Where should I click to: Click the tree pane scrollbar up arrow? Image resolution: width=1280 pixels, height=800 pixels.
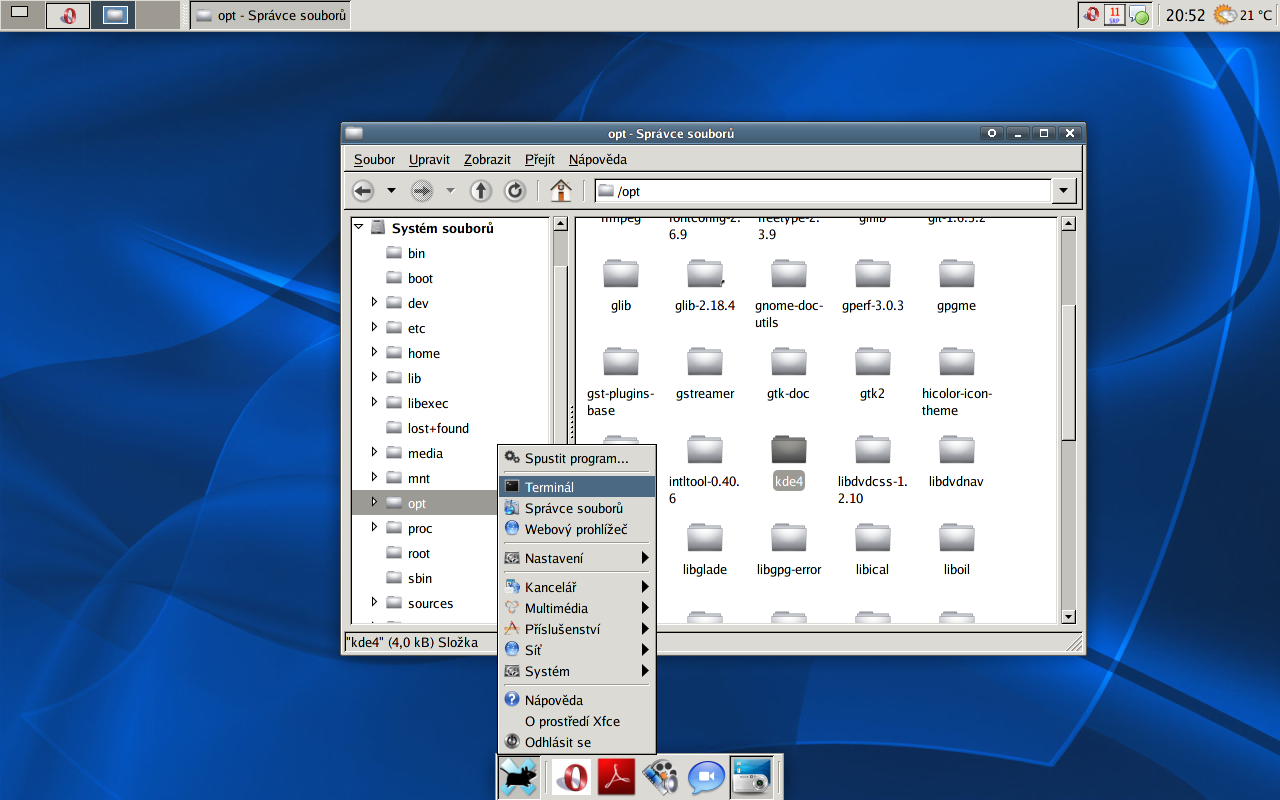point(560,224)
